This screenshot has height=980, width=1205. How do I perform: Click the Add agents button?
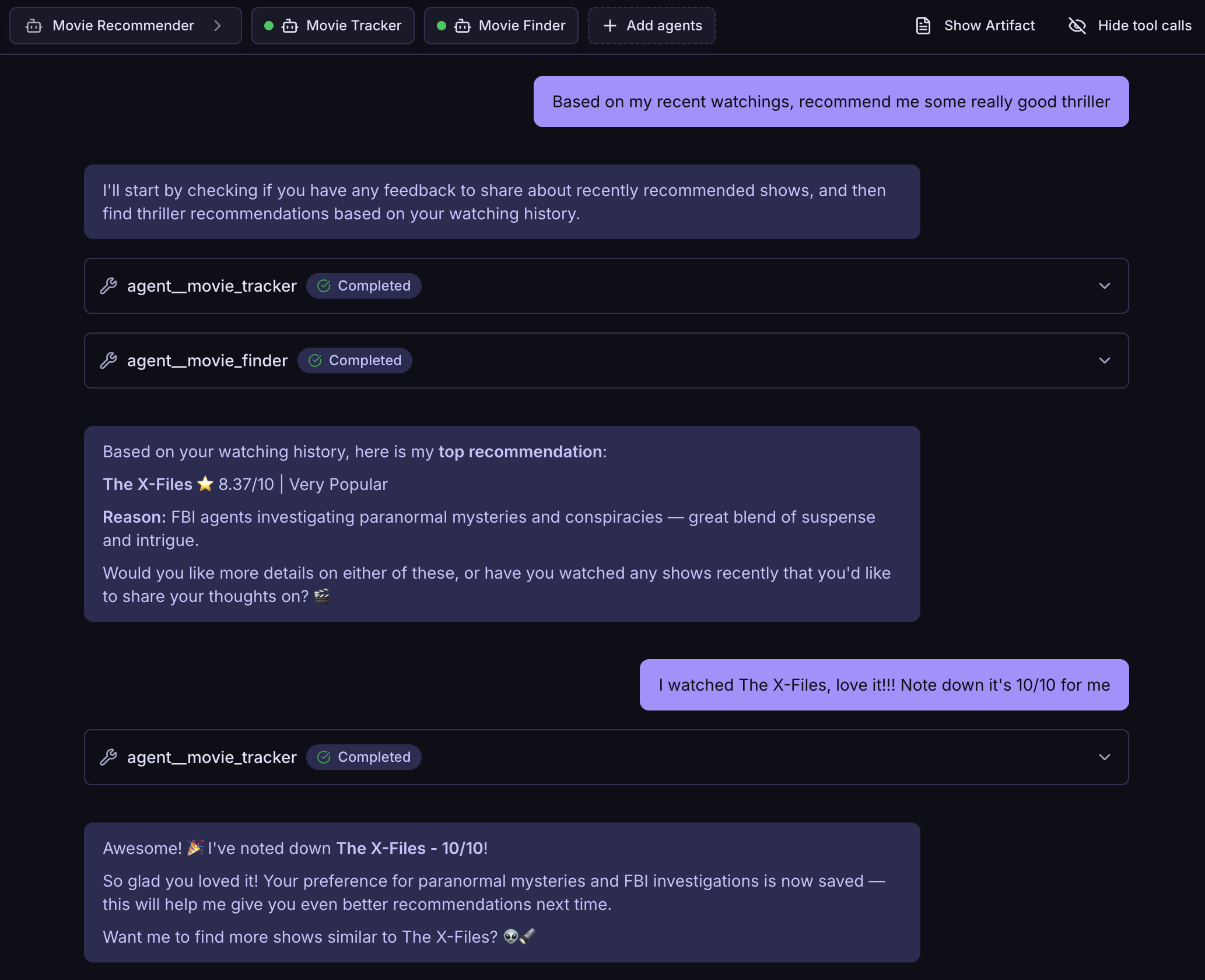[664, 26]
